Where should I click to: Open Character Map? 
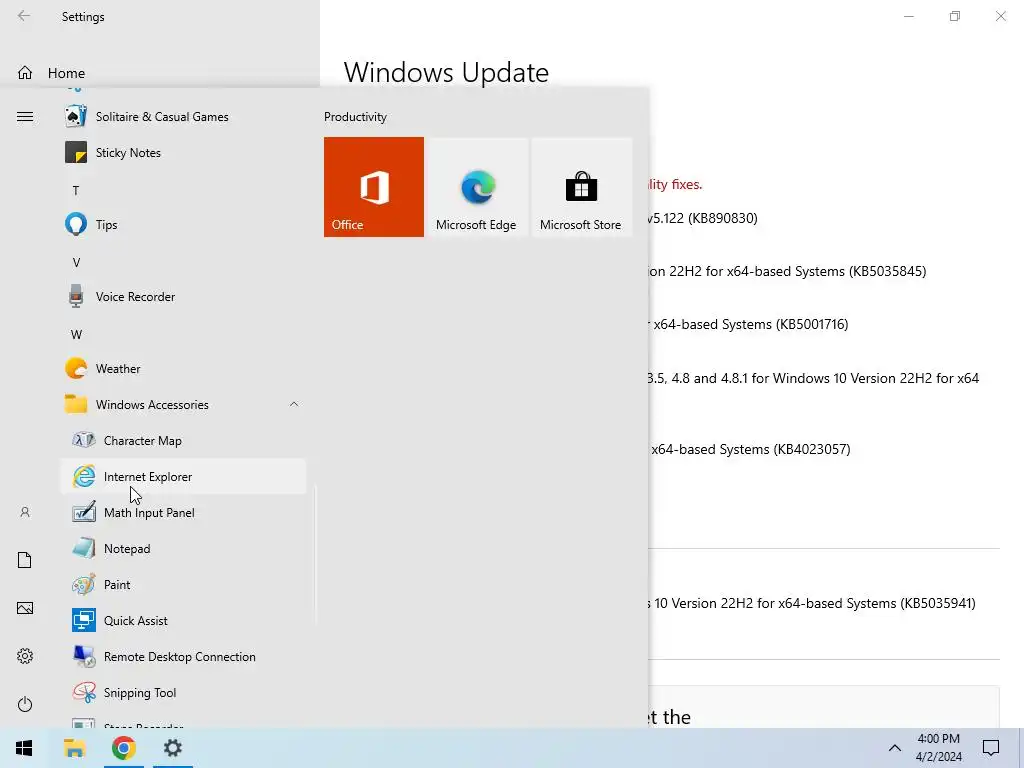pyautogui.click(x=183, y=441)
